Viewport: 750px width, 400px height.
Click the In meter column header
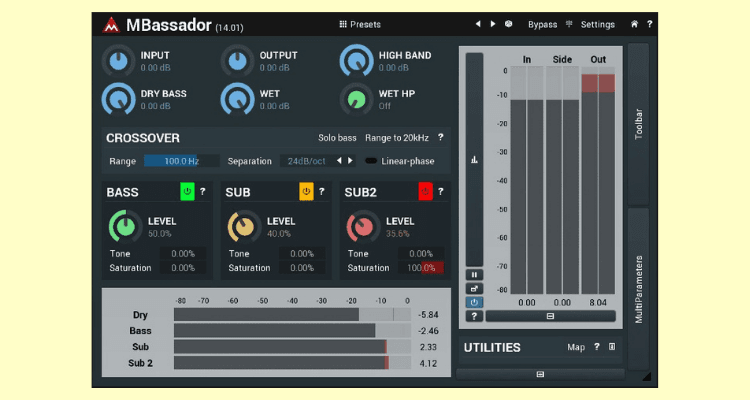pos(527,59)
